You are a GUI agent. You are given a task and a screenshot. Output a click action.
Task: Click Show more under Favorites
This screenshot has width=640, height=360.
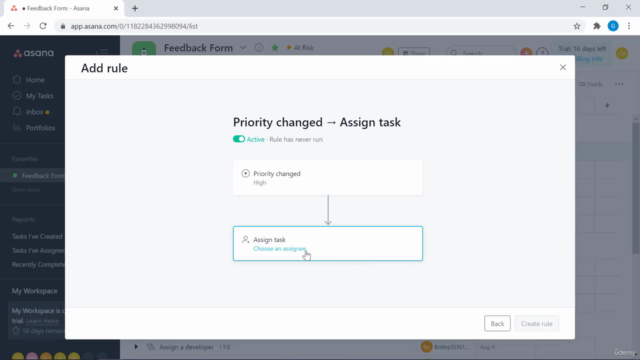26,190
